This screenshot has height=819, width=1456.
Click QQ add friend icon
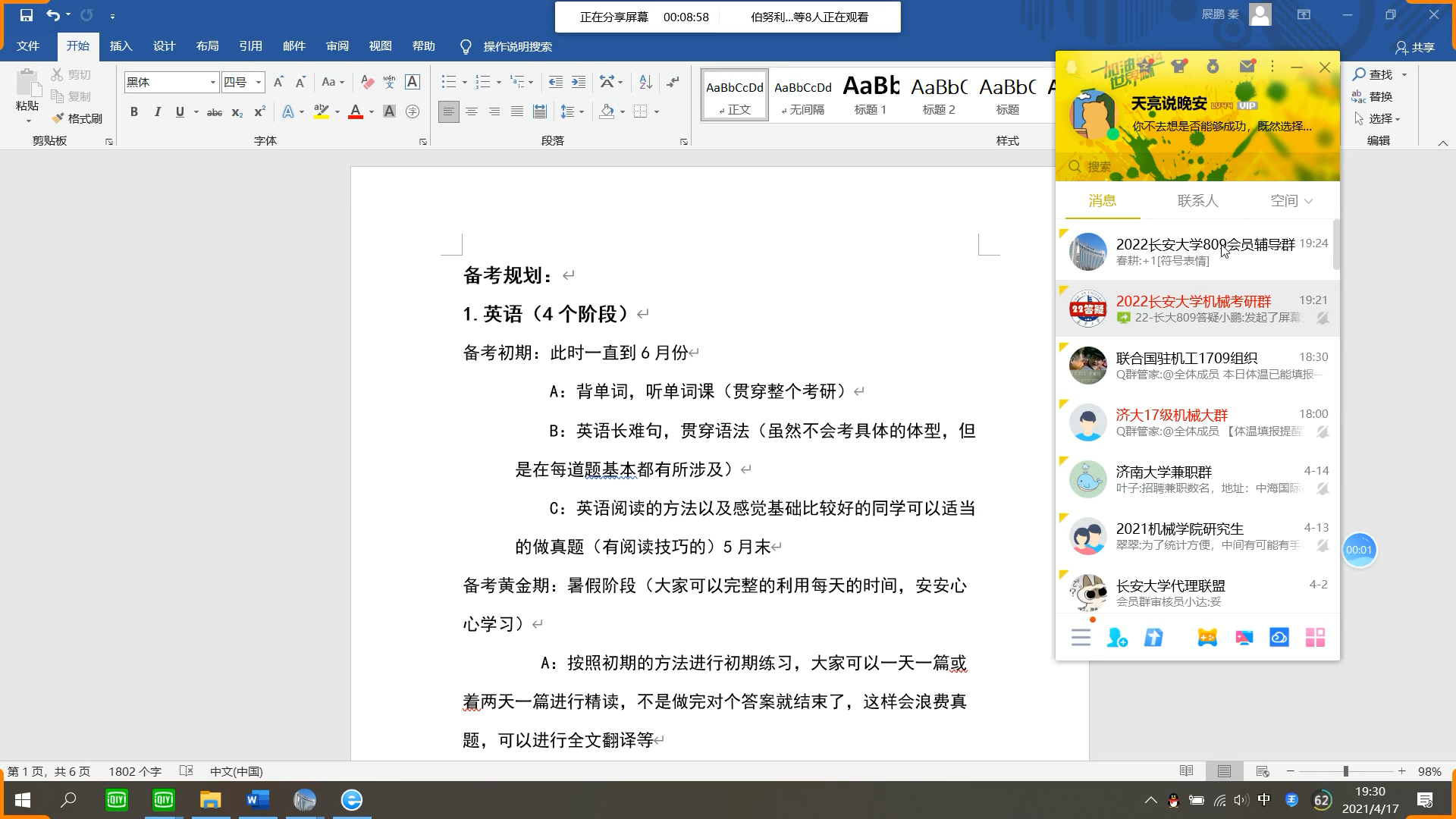(x=1117, y=638)
